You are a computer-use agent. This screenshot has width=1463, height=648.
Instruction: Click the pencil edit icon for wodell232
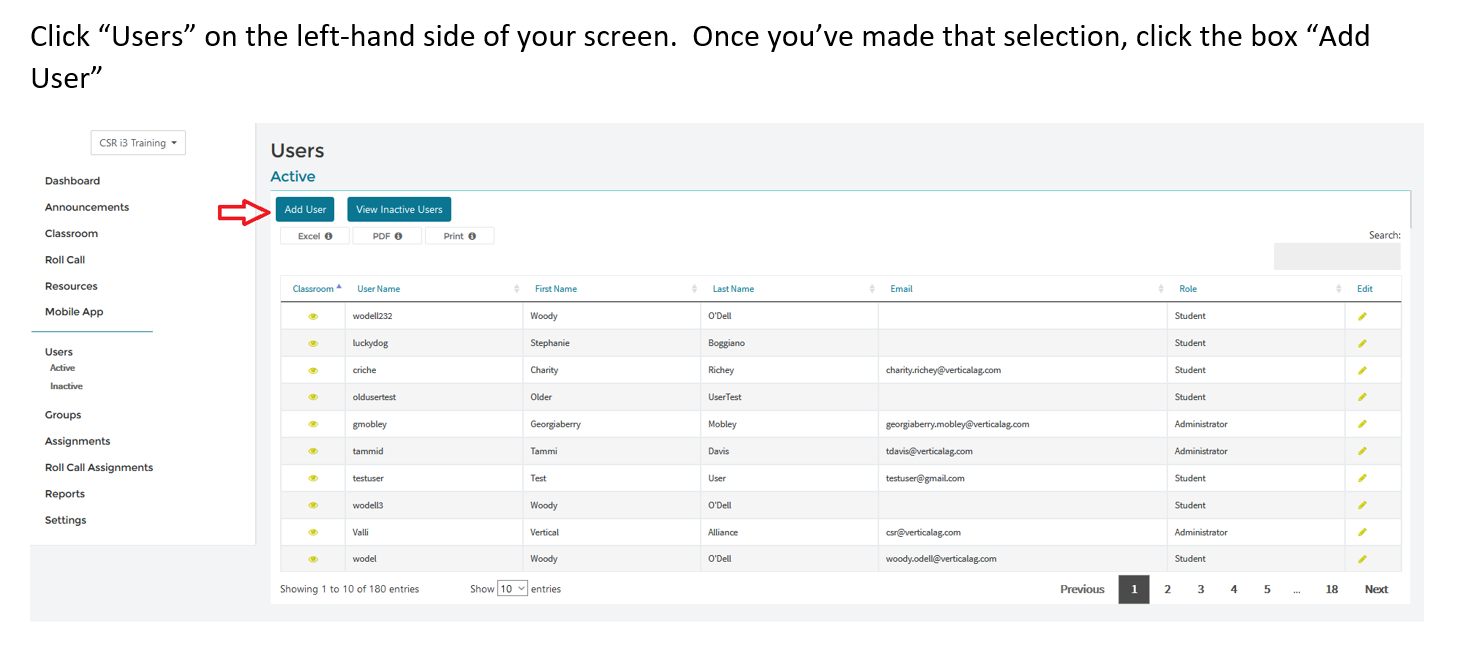(x=1362, y=316)
